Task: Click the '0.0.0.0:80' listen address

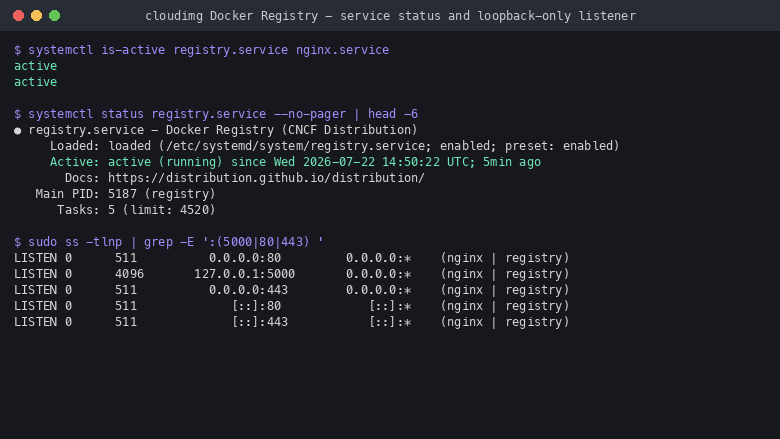Action: click(x=245, y=258)
